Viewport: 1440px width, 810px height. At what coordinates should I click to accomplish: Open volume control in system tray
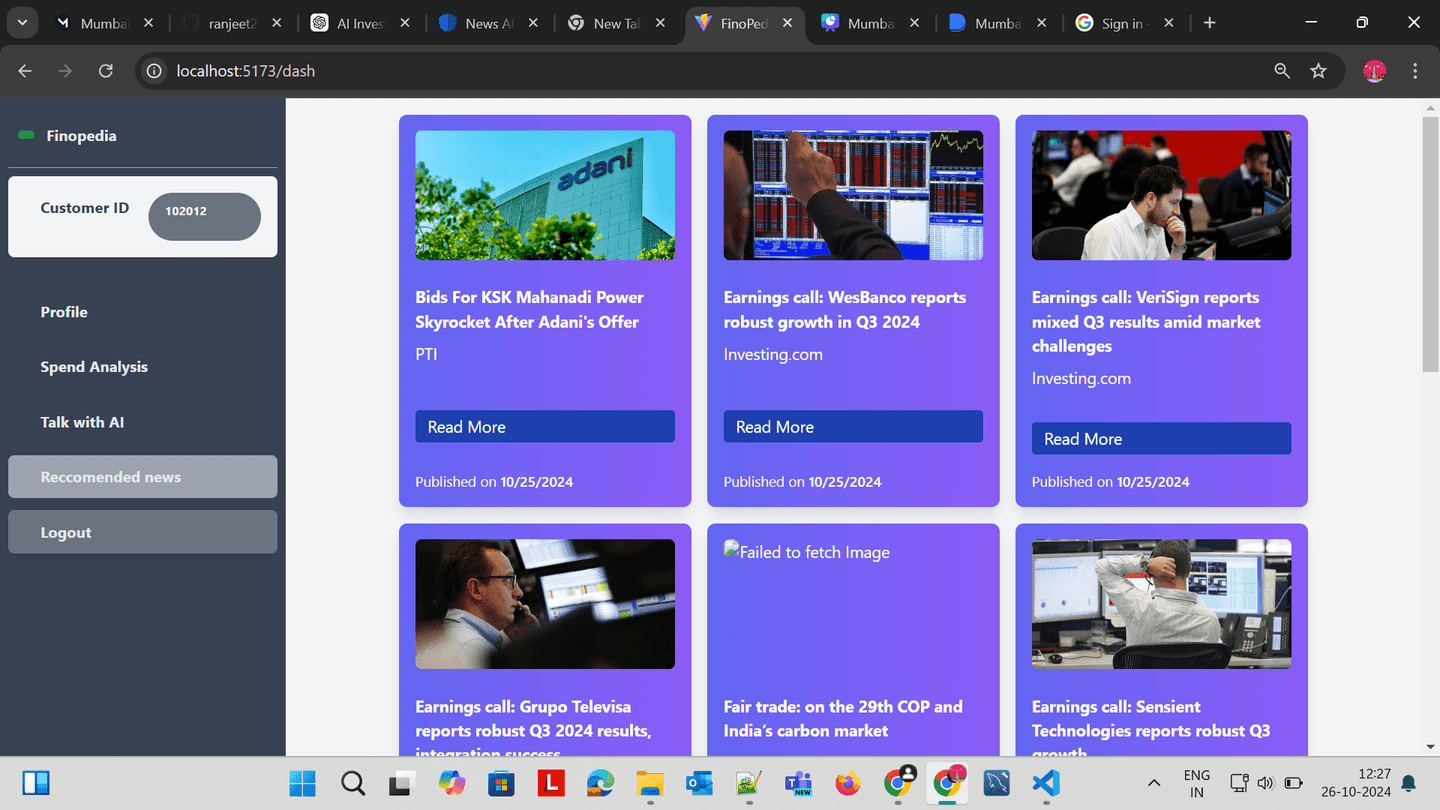[1265, 783]
